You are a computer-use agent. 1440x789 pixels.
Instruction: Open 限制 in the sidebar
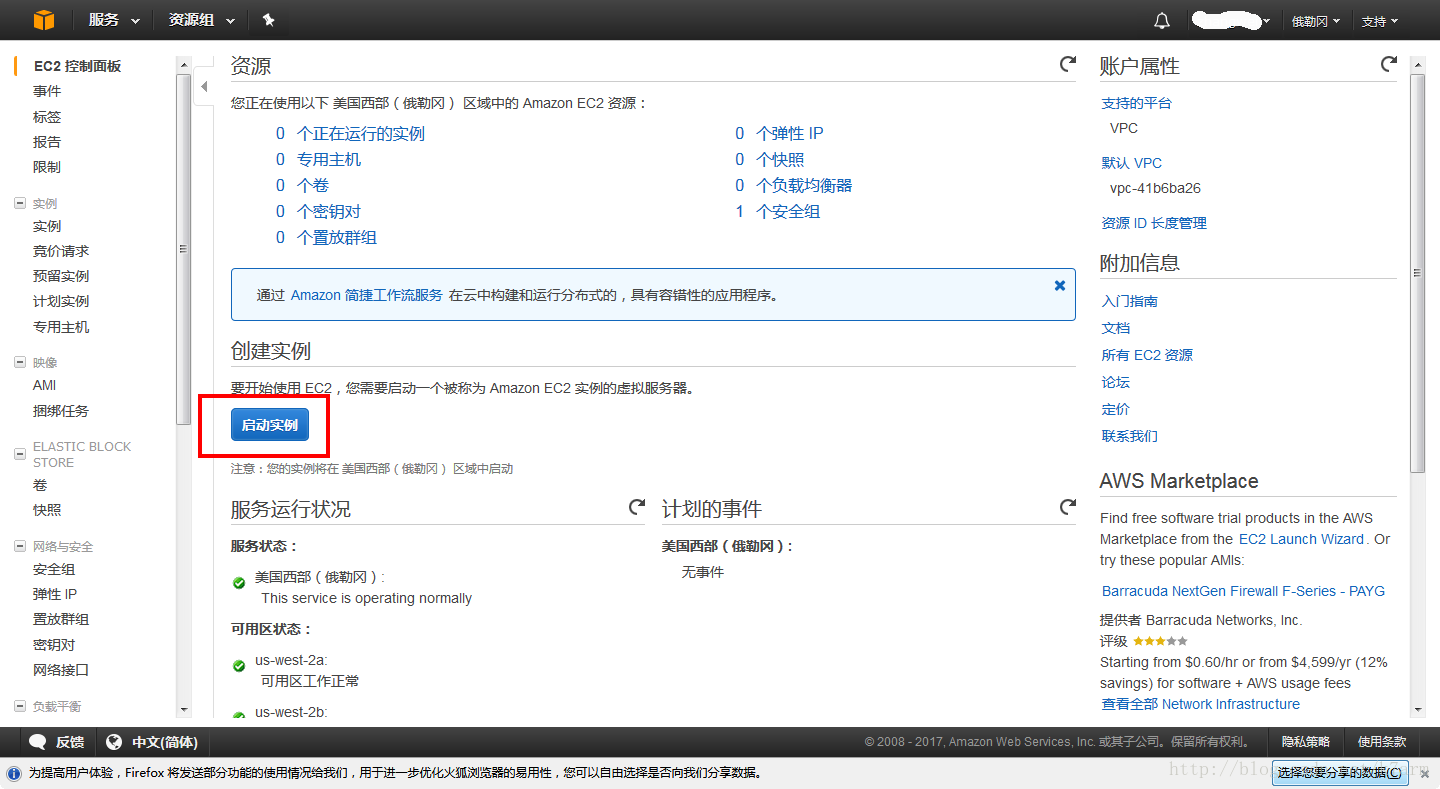(47, 167)
